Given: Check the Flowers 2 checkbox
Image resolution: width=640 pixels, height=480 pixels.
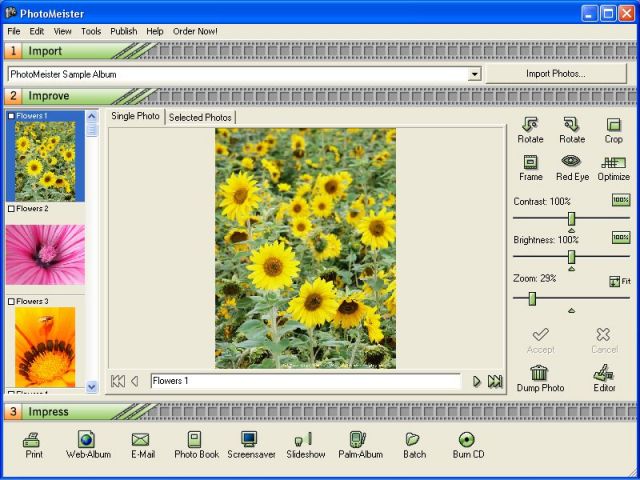Looking at the screenshot, I should [x=11, y=209].
